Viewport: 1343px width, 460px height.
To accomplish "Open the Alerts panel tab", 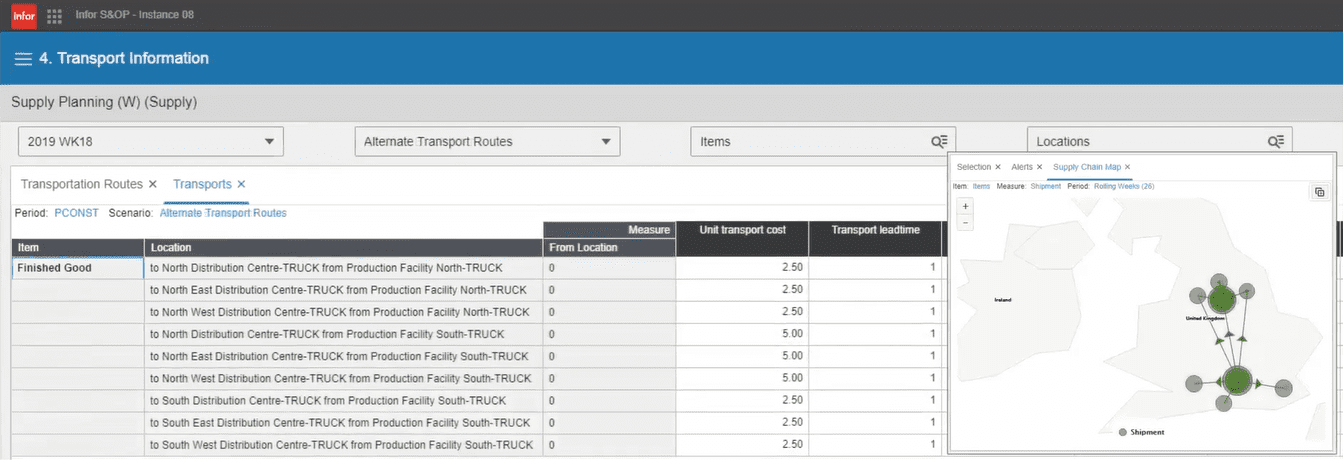I will [x=1021, y=167].
